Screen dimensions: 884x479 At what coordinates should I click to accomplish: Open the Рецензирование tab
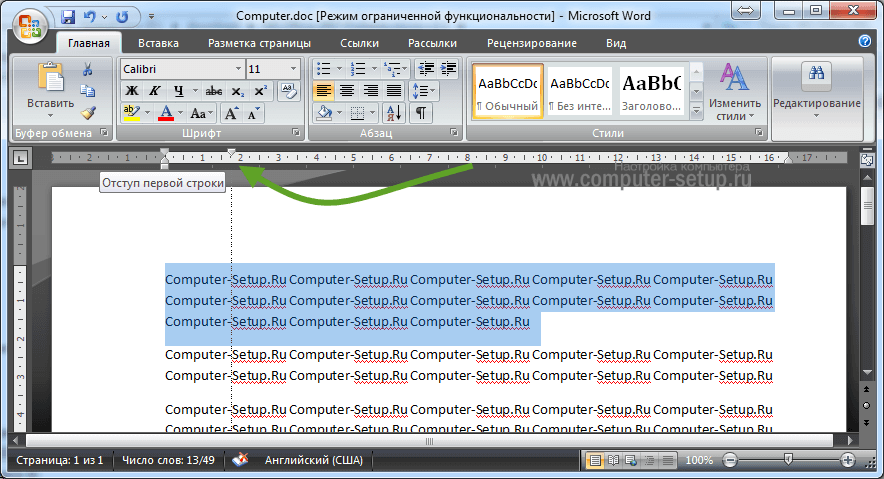[x=532, y=43]
